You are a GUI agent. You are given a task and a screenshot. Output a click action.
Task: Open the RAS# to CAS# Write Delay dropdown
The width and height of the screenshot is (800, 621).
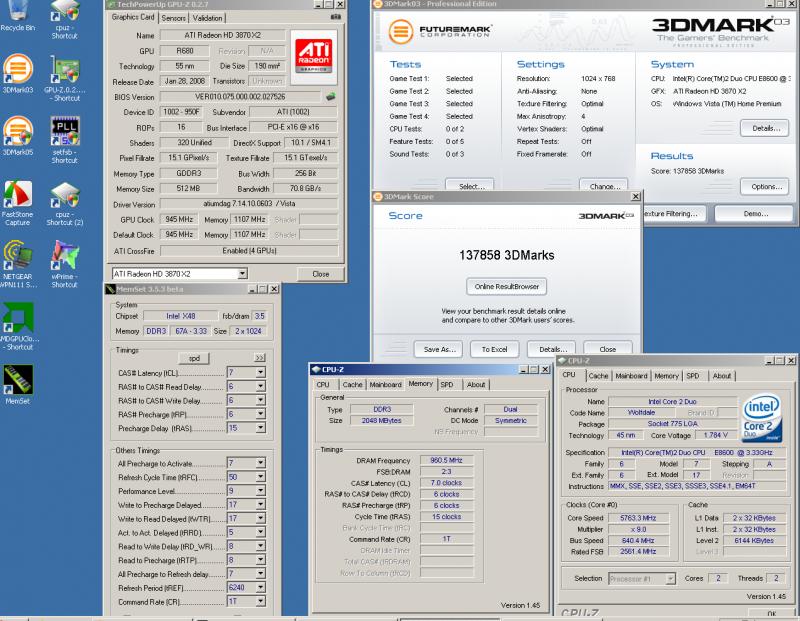coord(260,401)
